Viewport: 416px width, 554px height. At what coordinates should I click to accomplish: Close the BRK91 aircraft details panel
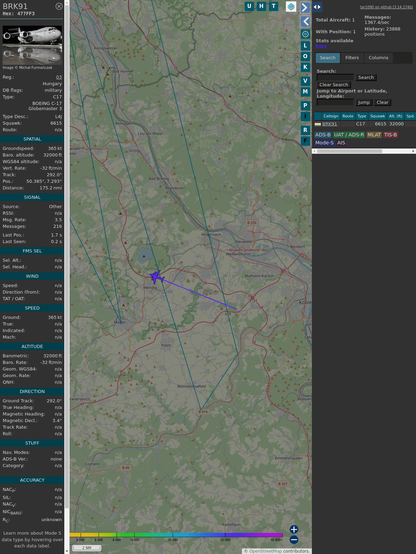(59, 6)
